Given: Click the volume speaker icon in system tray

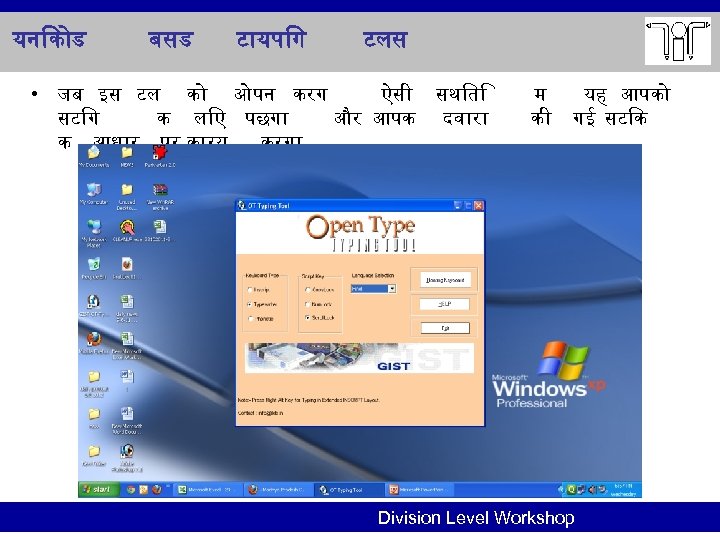Looking at the screenshot, I should pyautogui.click(x=592, y=490).
